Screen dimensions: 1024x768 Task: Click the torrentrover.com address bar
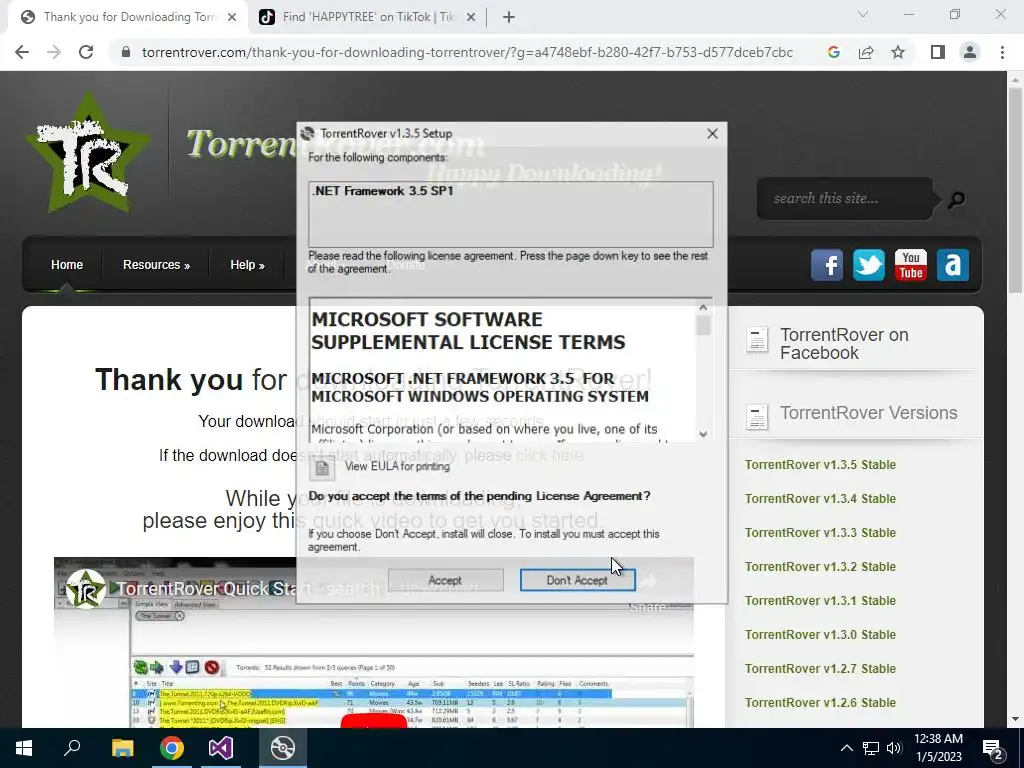tap(467, 52)
